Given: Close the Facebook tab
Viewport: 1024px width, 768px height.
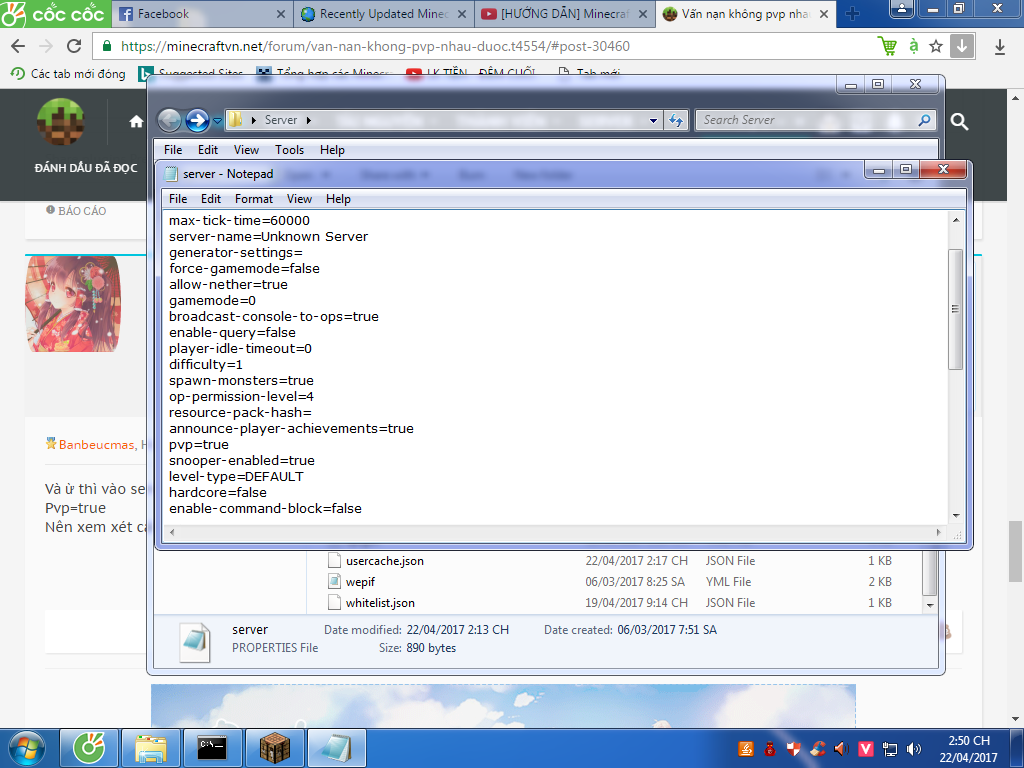Looking at the screenshot, I should tap(281, 14).
